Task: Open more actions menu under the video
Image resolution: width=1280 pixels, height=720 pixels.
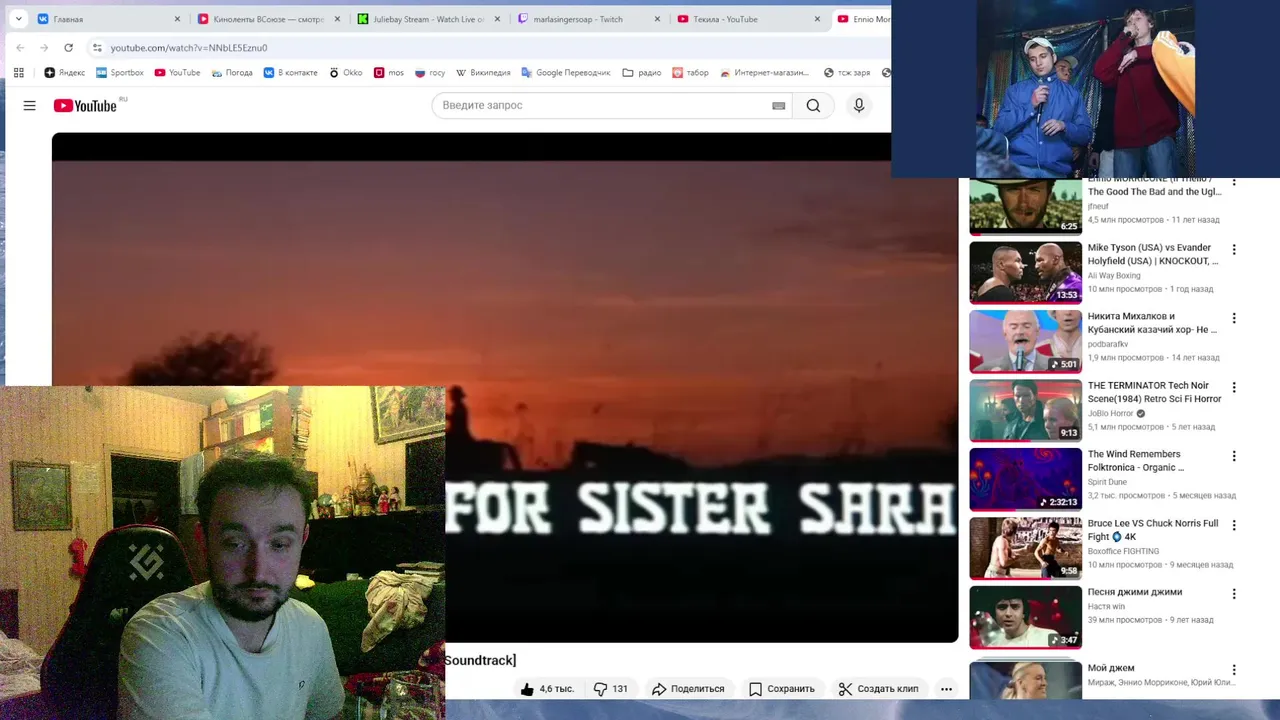Action: [946, 688]
